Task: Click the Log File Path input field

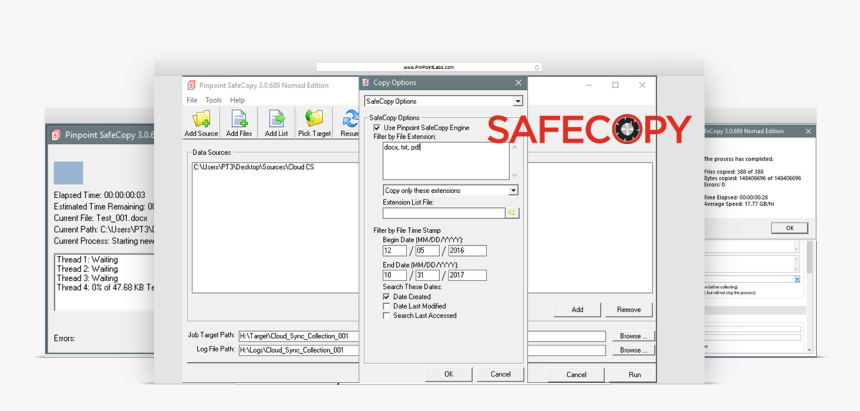Action: pos(422,350)
